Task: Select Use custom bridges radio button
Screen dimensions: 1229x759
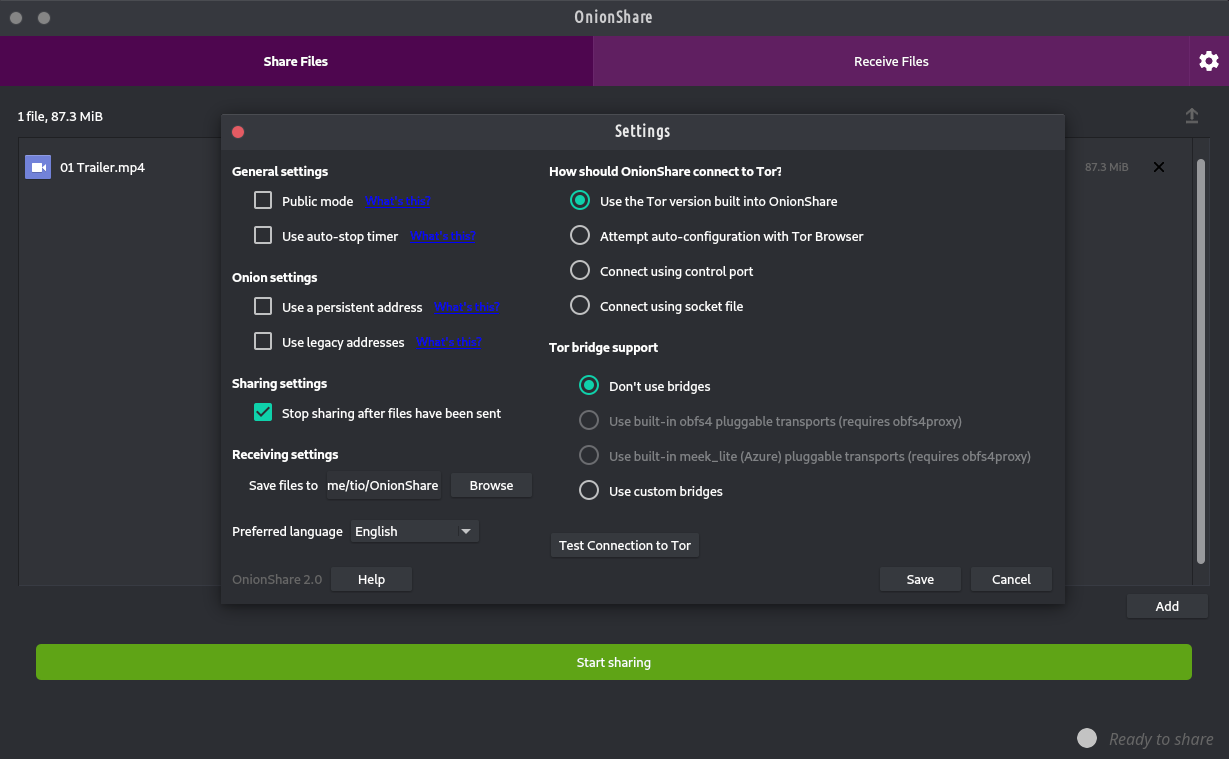Action: (590, 491)
